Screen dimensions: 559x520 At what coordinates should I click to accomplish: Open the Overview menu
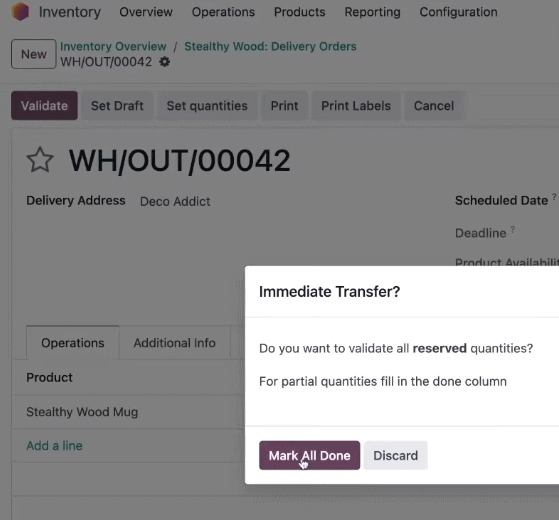pos(146,12)
